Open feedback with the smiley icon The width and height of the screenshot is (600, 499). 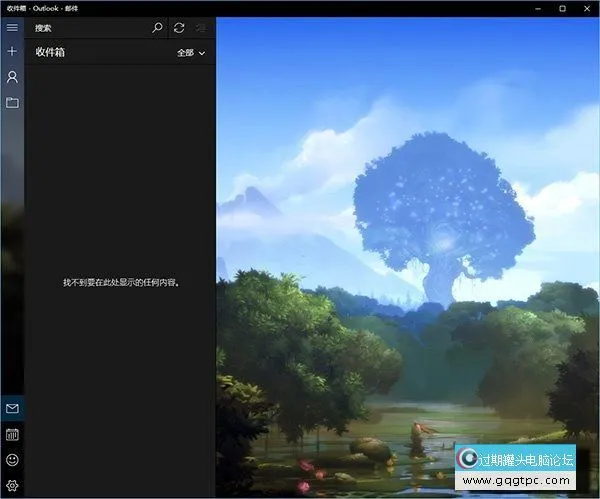tap(12, 461)
